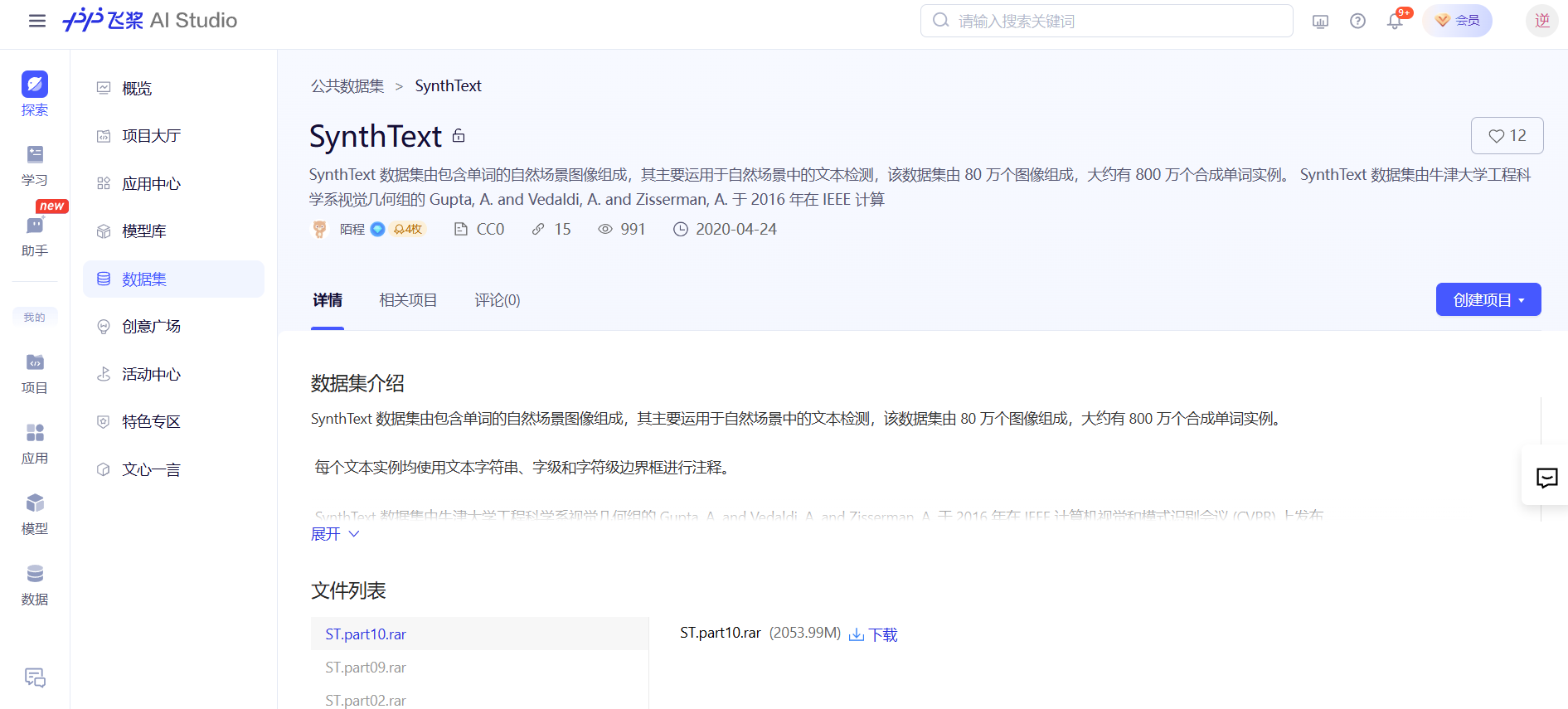Focus the search keyword input field
Viewport: 1568px width, 709px height.
pyautogui.click(x=1107, y=21)
